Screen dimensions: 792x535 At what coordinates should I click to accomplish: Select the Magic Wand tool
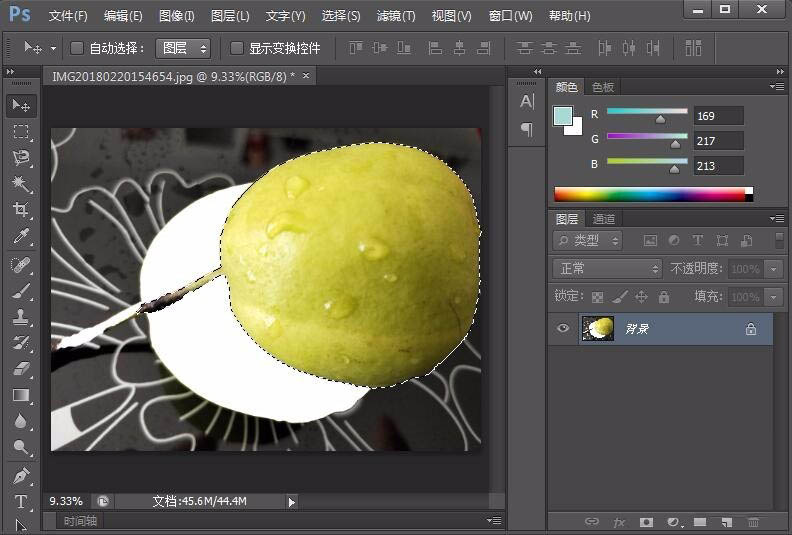[21, 184]
